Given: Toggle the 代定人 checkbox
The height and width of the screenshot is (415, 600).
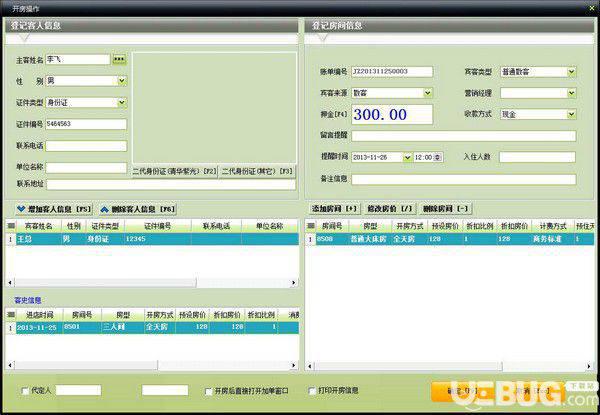Looking at the screenshot, I should click(x=25, y=391).
